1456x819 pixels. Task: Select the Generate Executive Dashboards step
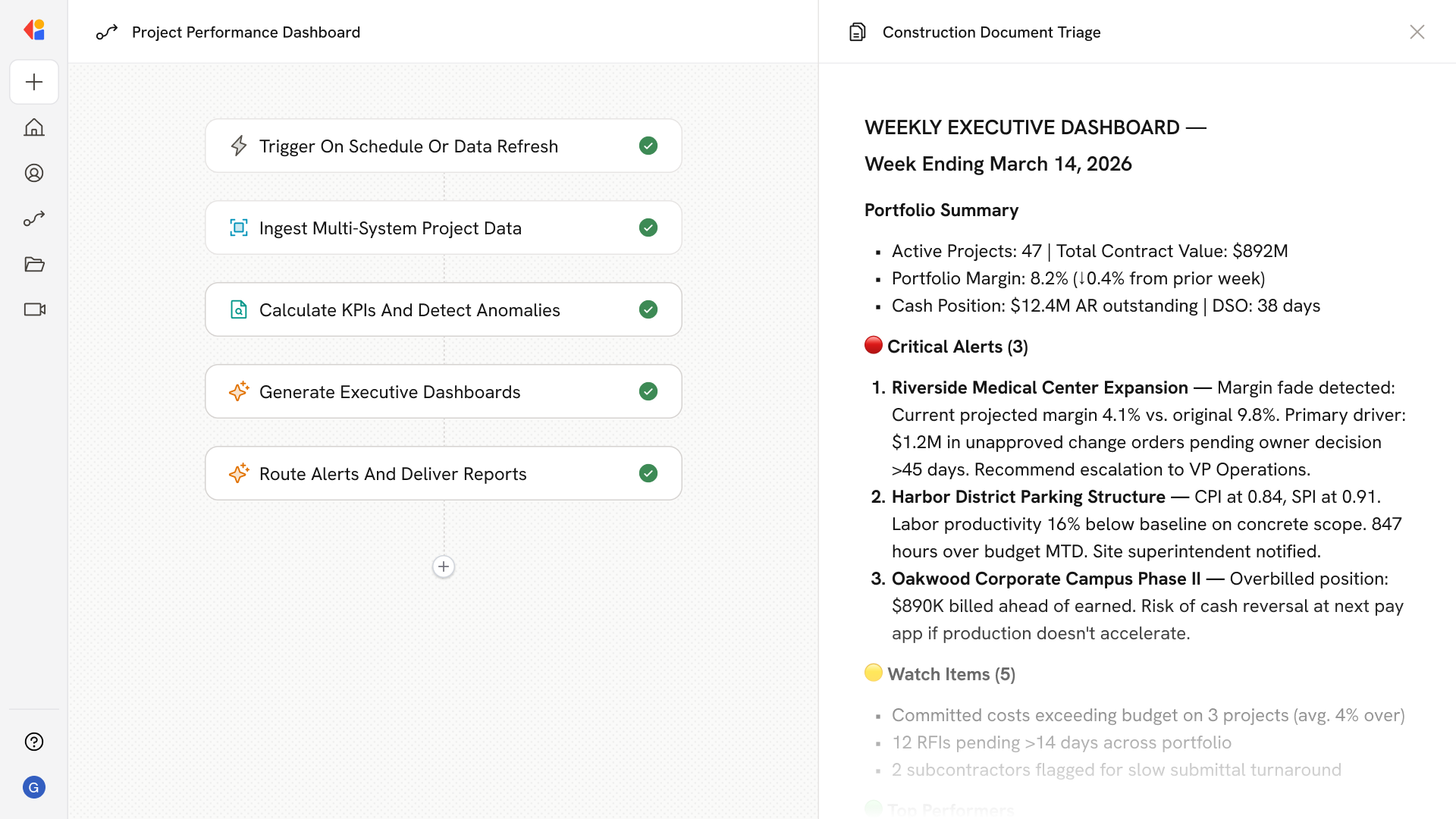390,391
